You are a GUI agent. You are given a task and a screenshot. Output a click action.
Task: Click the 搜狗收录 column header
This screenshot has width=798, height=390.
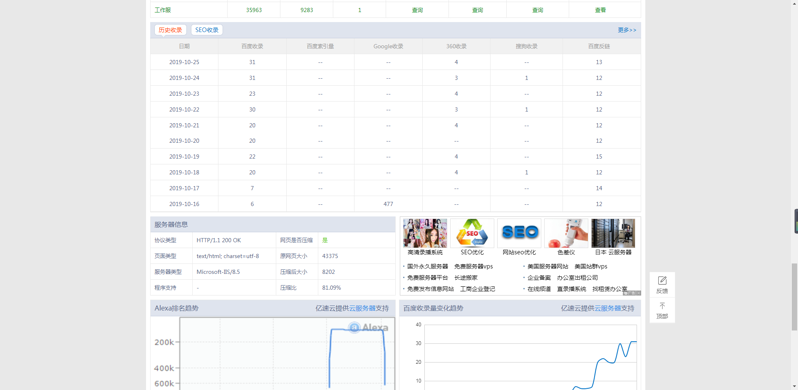[x=526, y=46]
